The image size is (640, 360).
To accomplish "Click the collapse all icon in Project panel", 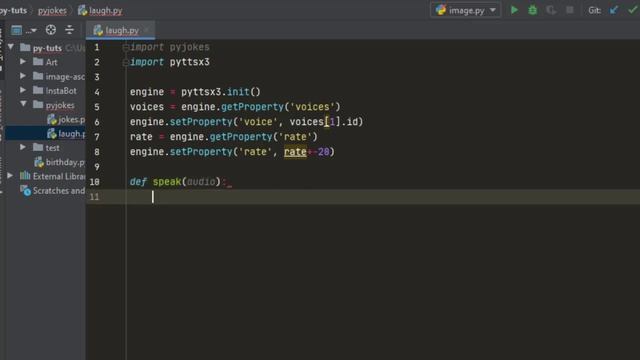I will tap(69, 30).
